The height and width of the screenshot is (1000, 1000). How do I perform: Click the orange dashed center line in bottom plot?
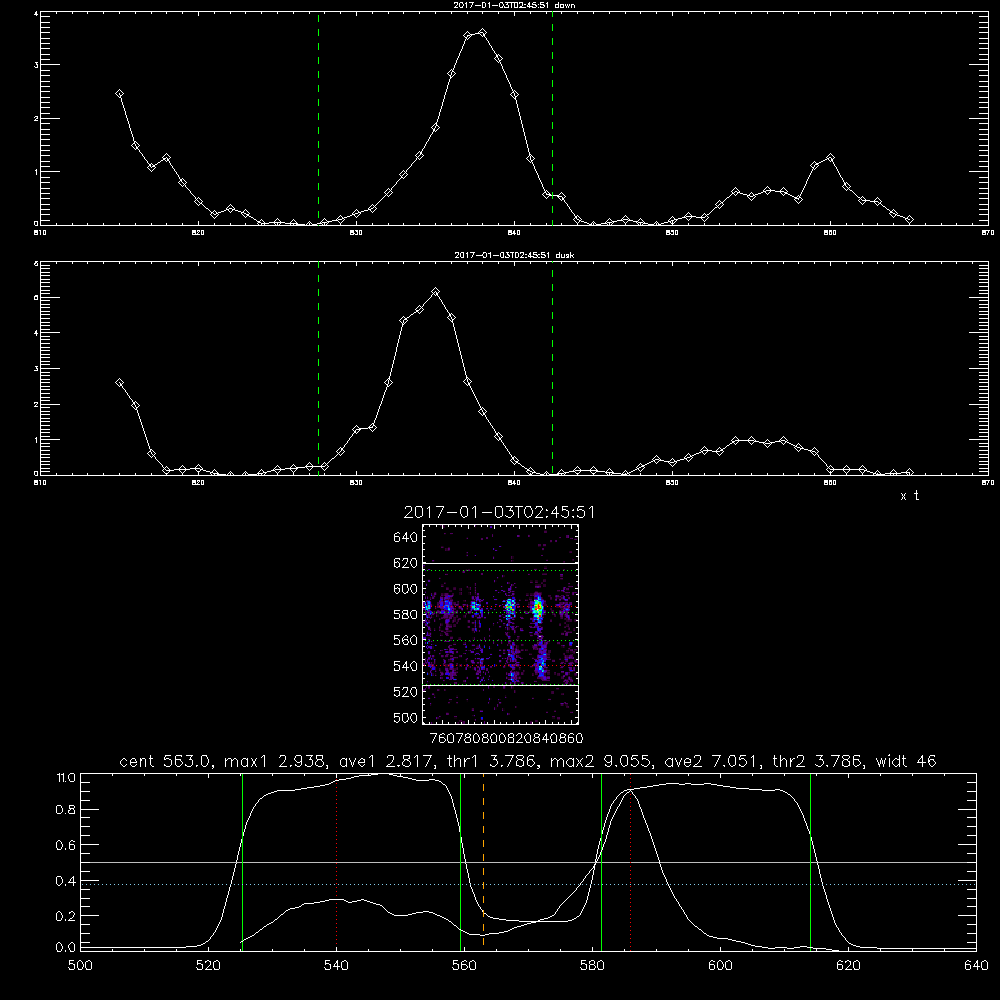483,861
